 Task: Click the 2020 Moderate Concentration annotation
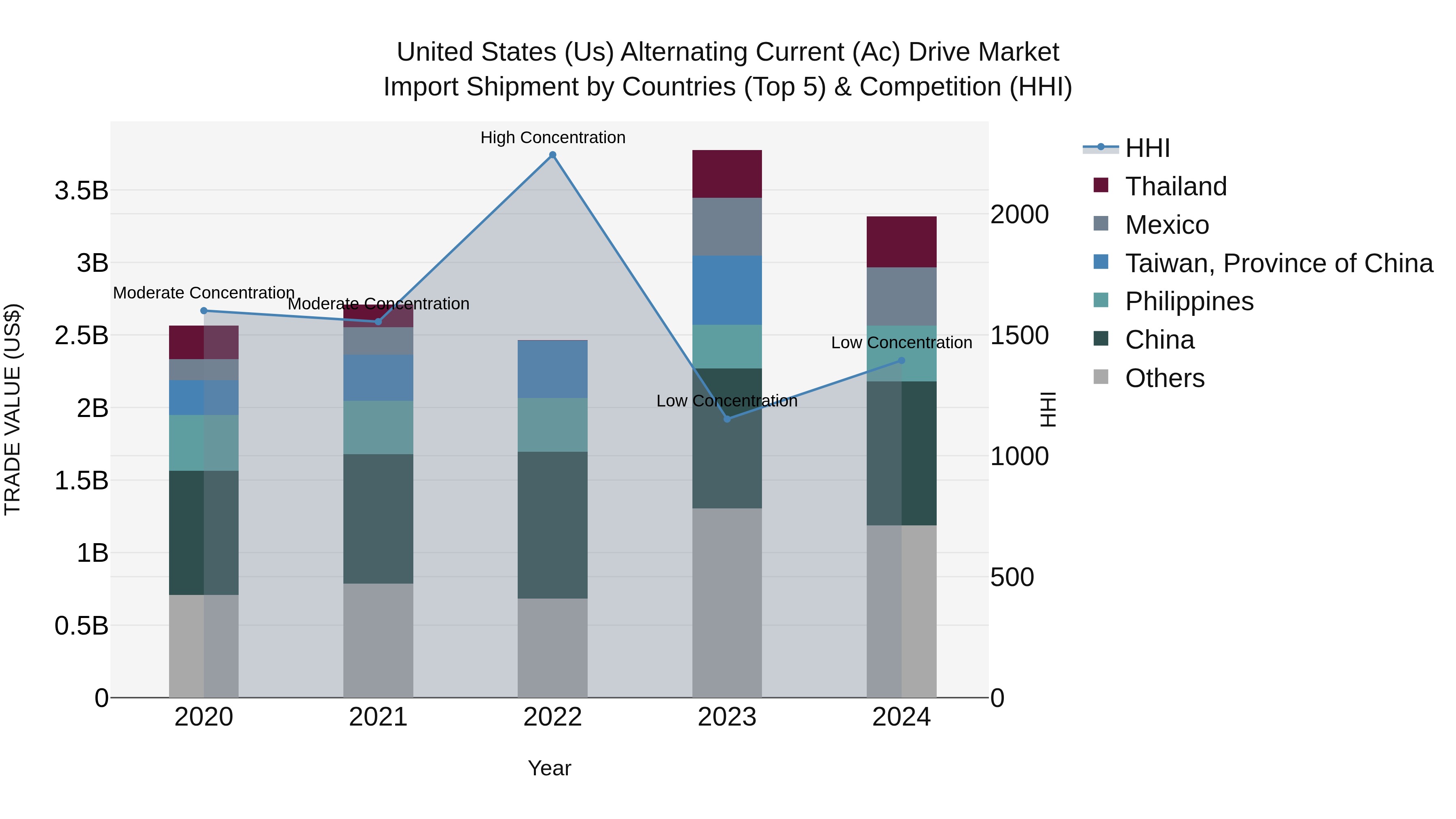pos(204,293)
